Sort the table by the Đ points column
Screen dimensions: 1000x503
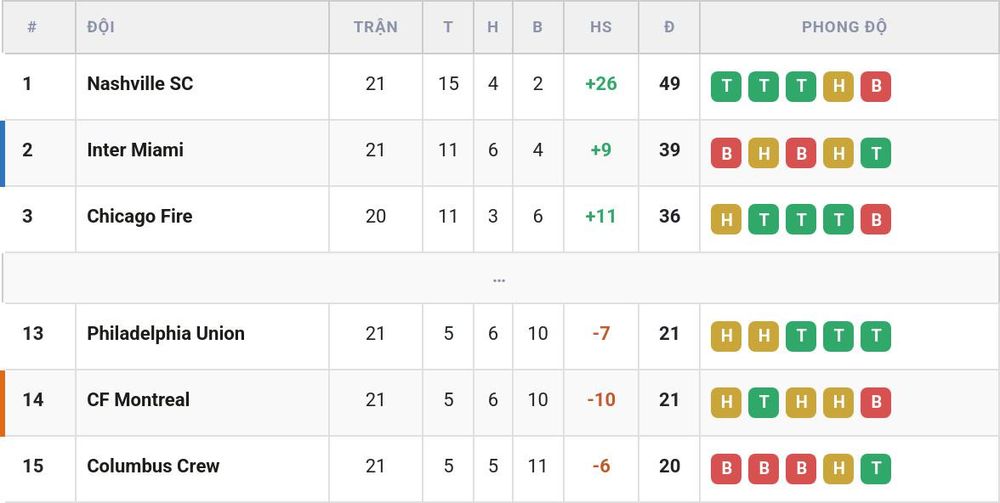(669, 27)
